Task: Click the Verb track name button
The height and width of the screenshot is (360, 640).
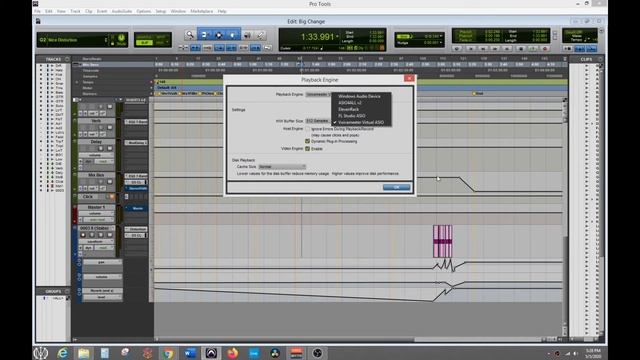Action: click(96, 121)
